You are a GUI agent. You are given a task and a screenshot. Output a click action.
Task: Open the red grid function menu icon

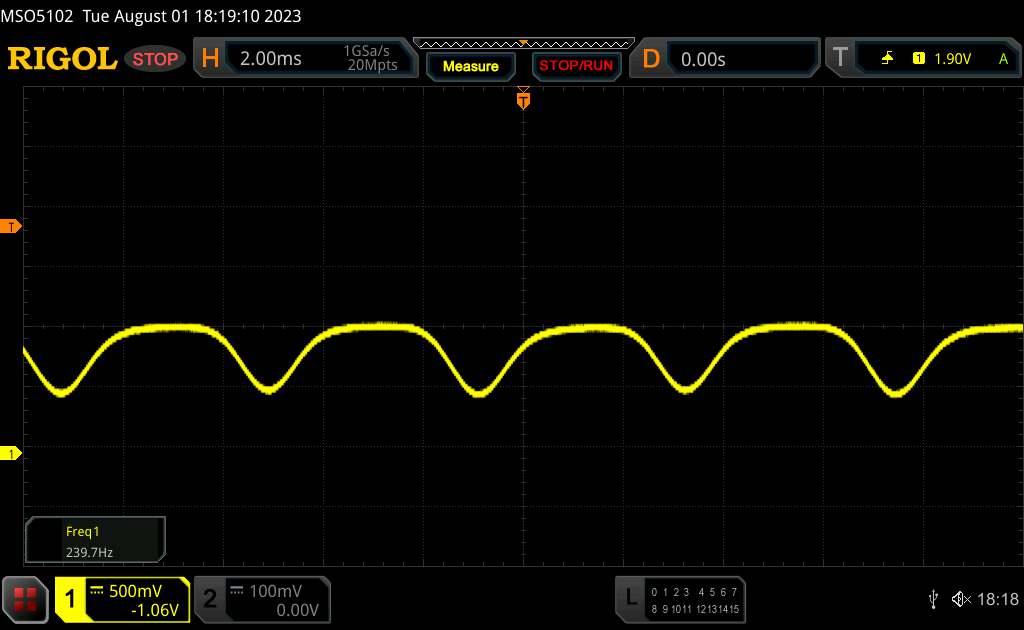pyautogui.click(x=25, y=599)
